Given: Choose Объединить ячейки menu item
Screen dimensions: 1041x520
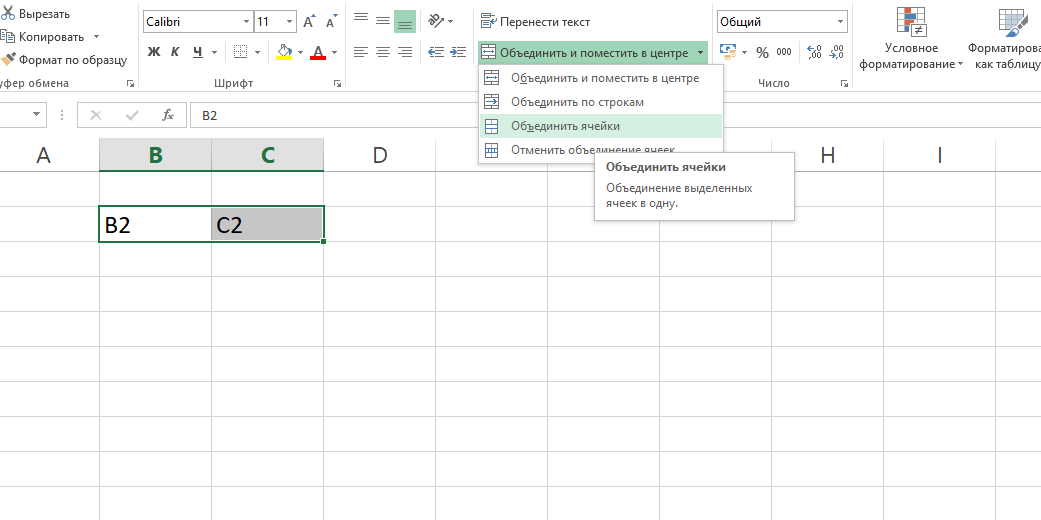Looking at the screenshot, I should pyautogui.click(x=600, y=126).
